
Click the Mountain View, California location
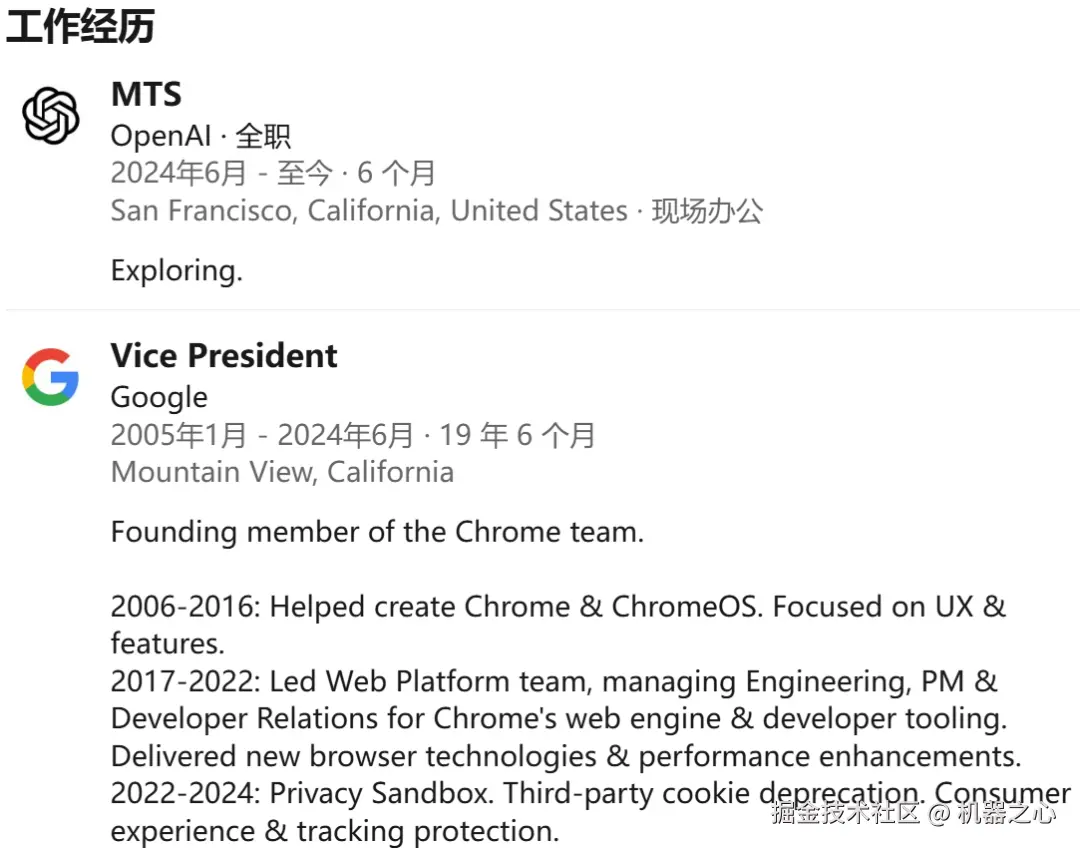pyautogui.click(x=282, y=472)
